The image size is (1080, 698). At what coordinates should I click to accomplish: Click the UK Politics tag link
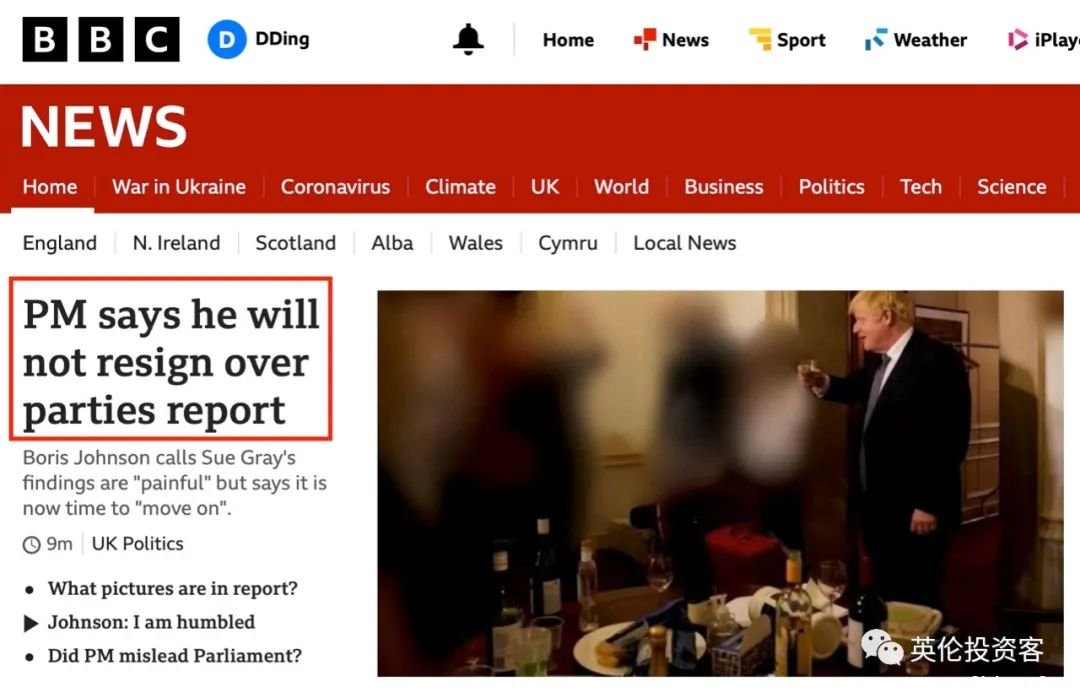tap(137, 544)
